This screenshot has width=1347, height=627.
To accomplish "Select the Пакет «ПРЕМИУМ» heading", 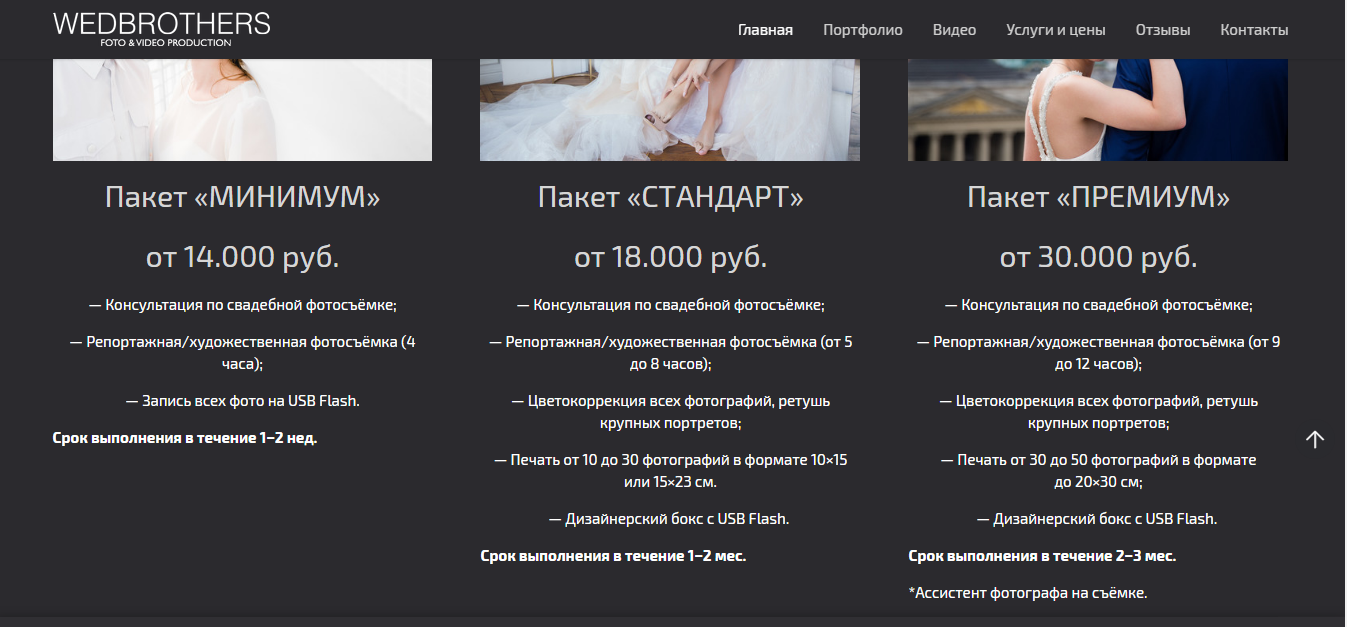I will [1098, 197].
